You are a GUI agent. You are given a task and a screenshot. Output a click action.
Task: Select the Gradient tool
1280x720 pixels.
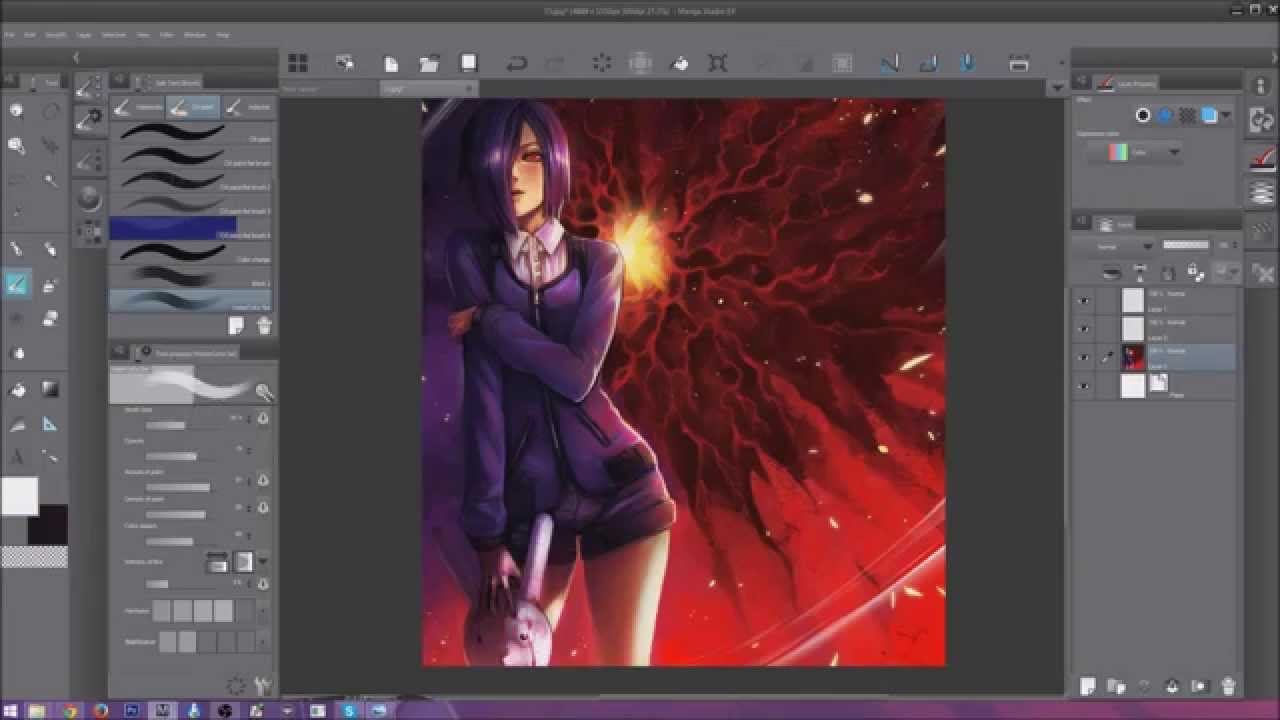tap(50, 389)
